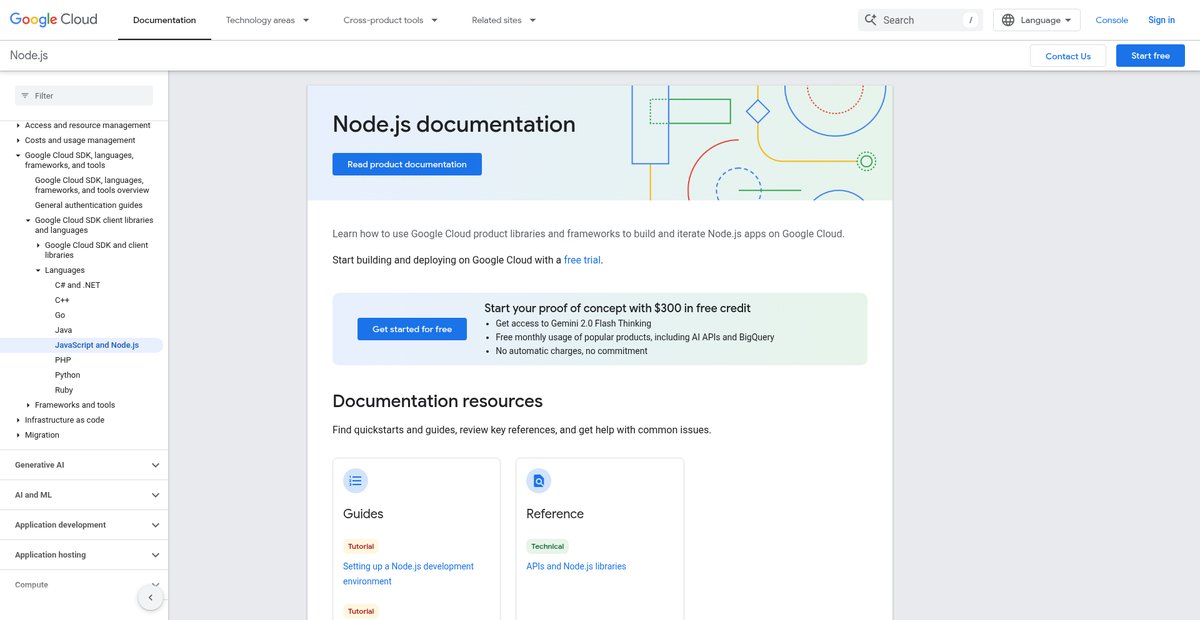This screenshot has width=1200, height=620.
Task: Click the Technical tag in Reference card
Action: click(547, 547)
